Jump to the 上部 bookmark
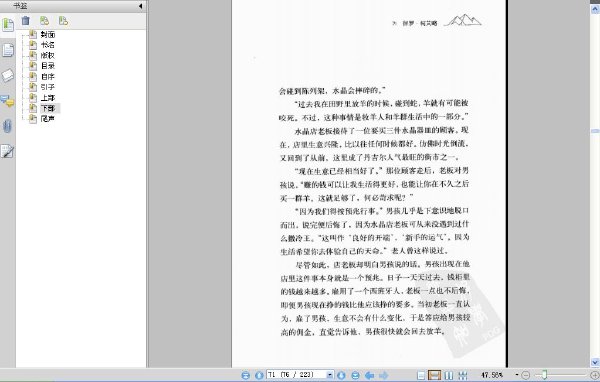 pyautogui.click(x=48, y=98)
